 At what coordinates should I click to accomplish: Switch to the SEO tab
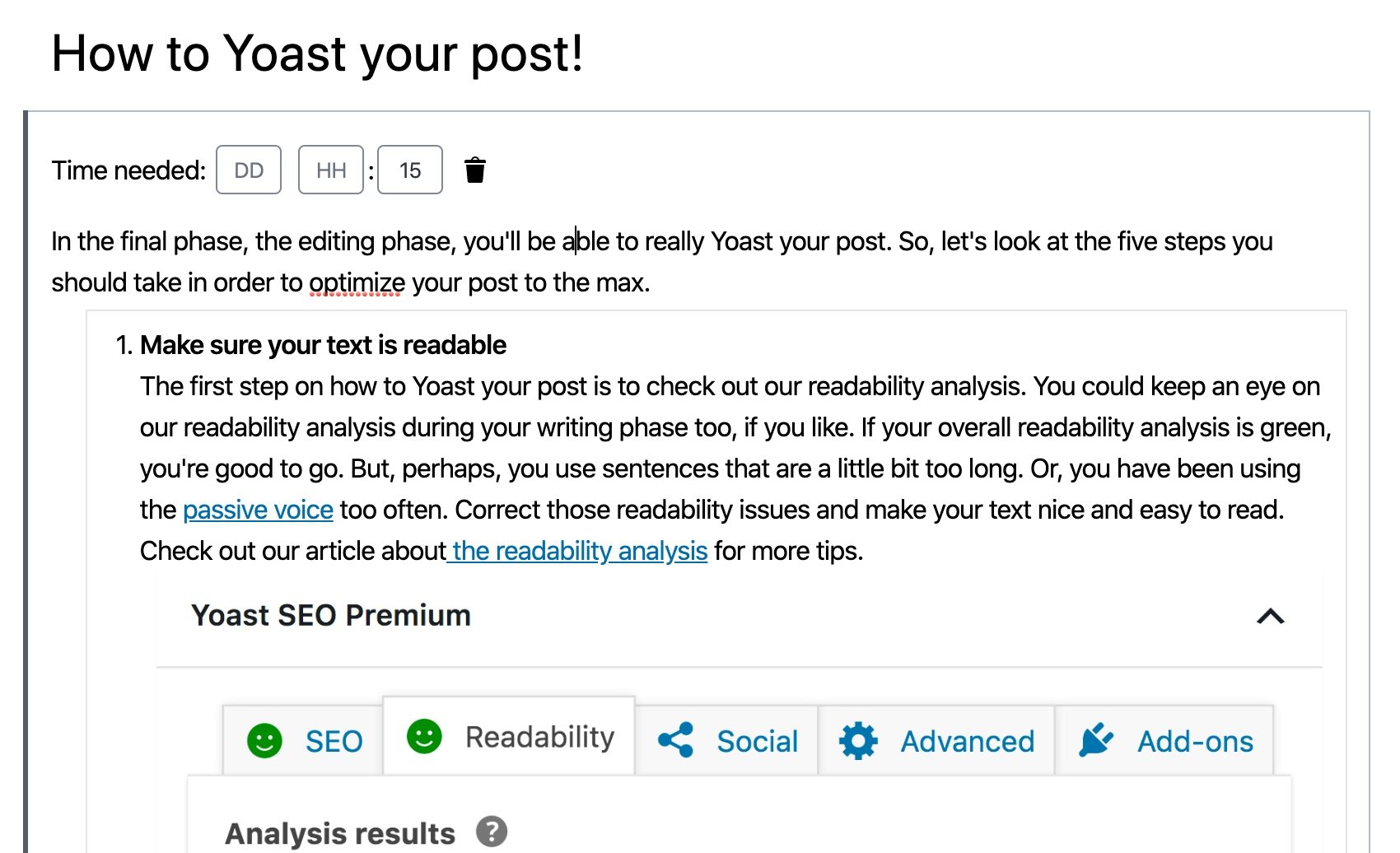333,740
